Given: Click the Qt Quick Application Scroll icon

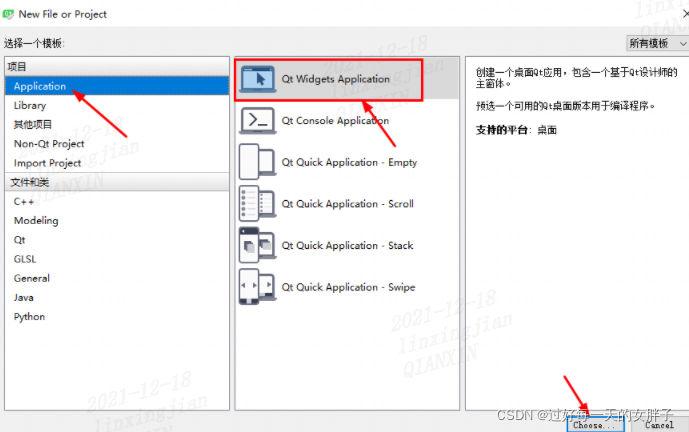Looking at the screenshot, I should point(257,203).
